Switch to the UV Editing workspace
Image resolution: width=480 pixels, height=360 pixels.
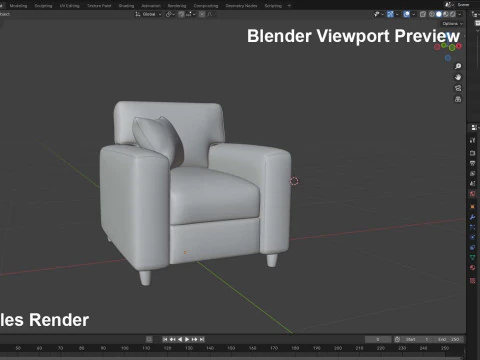tap(70, 6)
